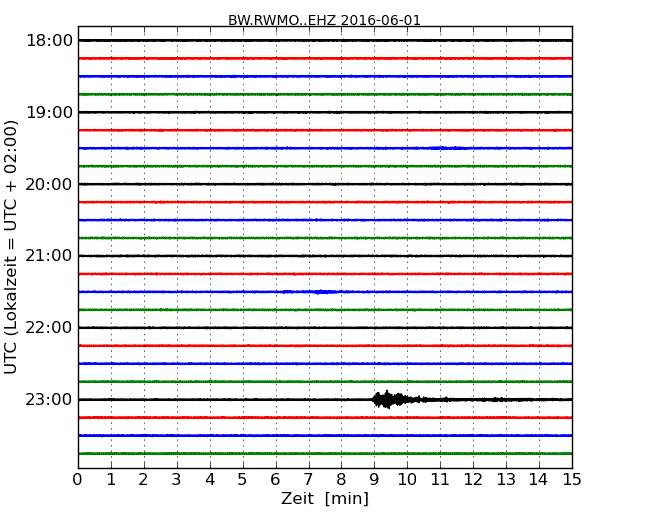Click the 23:00 time label
This screenshot has width=650, height=520.
[49, 399]
